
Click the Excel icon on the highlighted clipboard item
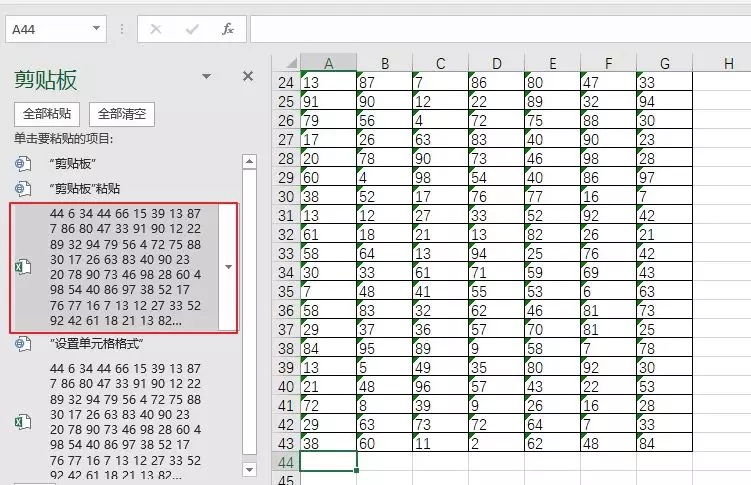coord(22,267)
